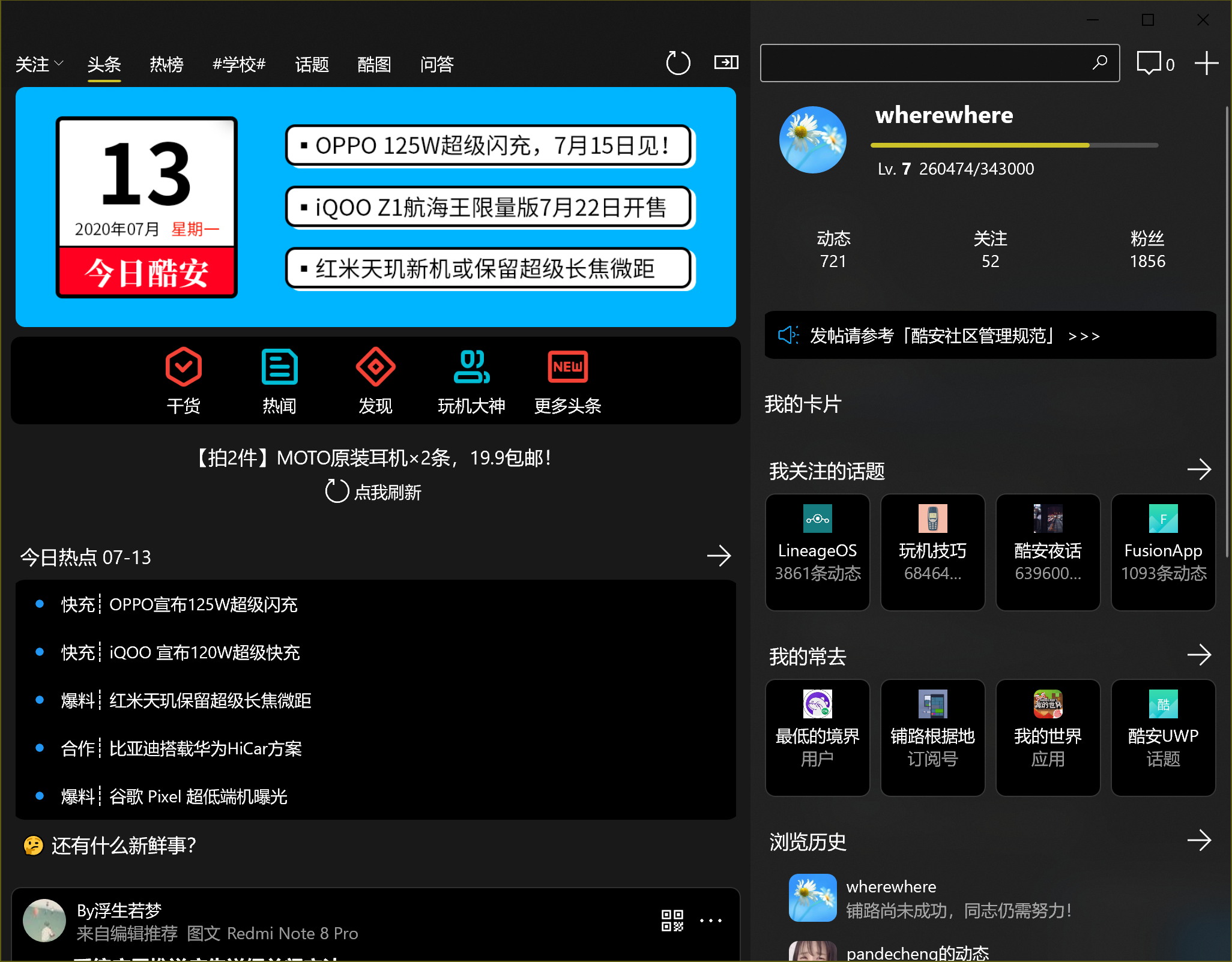Viewport: 1232px width, 962px height.
Task: Click into the search input field
Action: click(x=925, y=63)
